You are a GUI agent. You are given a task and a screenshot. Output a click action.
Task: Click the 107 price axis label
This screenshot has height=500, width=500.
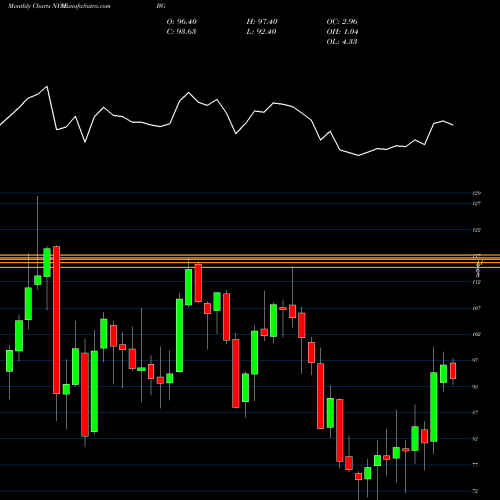477,308
